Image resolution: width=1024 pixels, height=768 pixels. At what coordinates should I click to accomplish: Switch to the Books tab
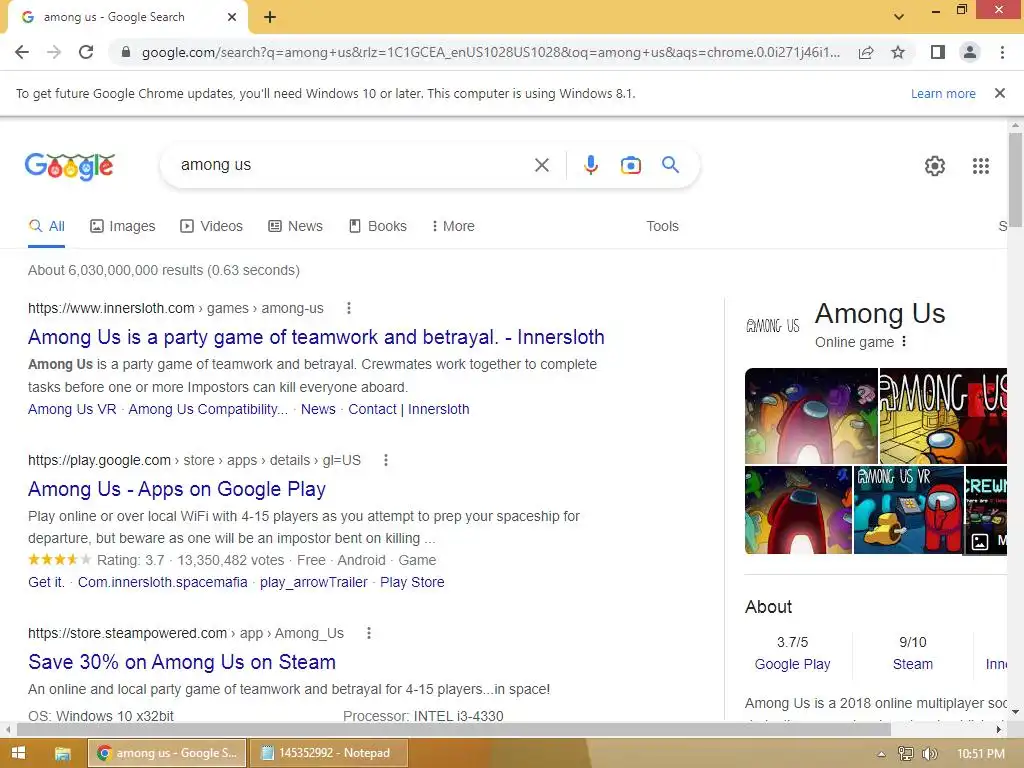[377, 226]
